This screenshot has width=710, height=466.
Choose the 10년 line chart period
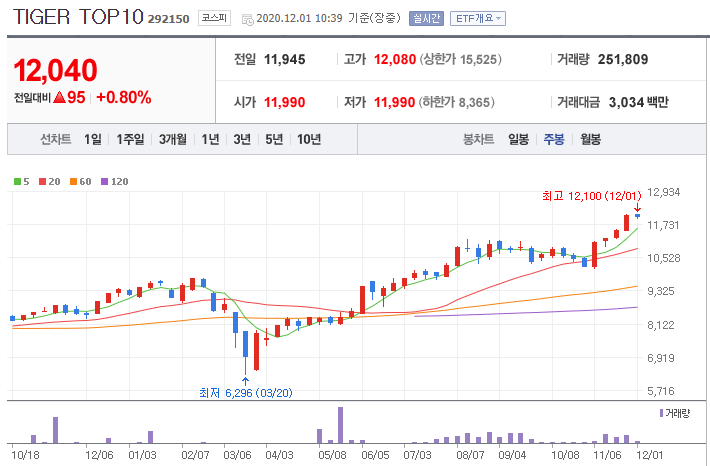click(x=309, y=139)
